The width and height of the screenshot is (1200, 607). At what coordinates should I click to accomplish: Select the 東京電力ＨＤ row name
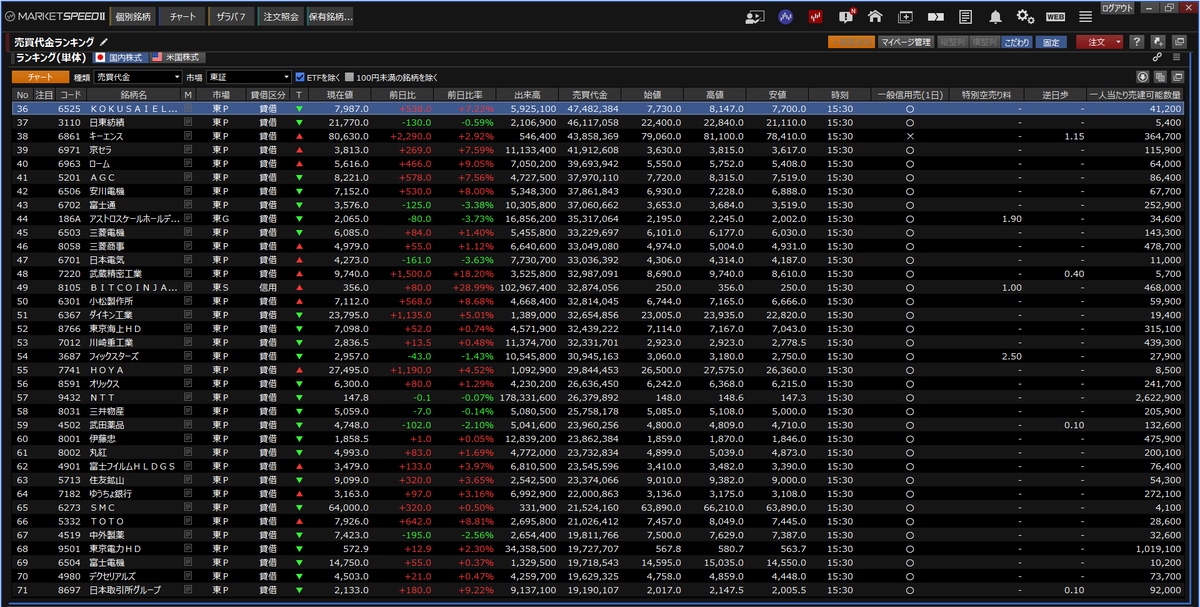pyautogui.click(x=115, y=548)
